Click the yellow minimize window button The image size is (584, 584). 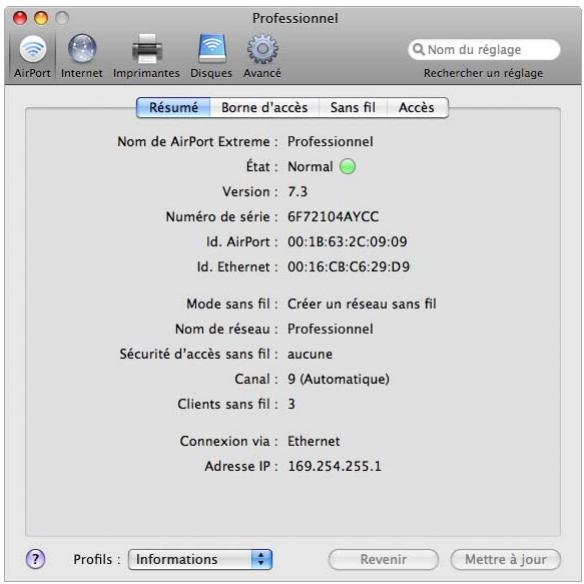(x=41, y=18)
